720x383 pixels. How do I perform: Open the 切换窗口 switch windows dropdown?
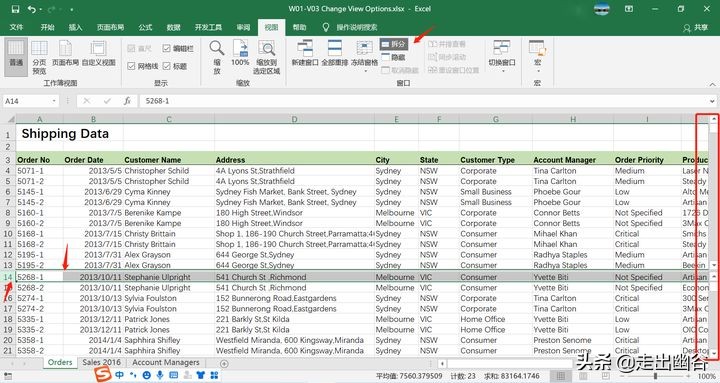tap(501, 57)
